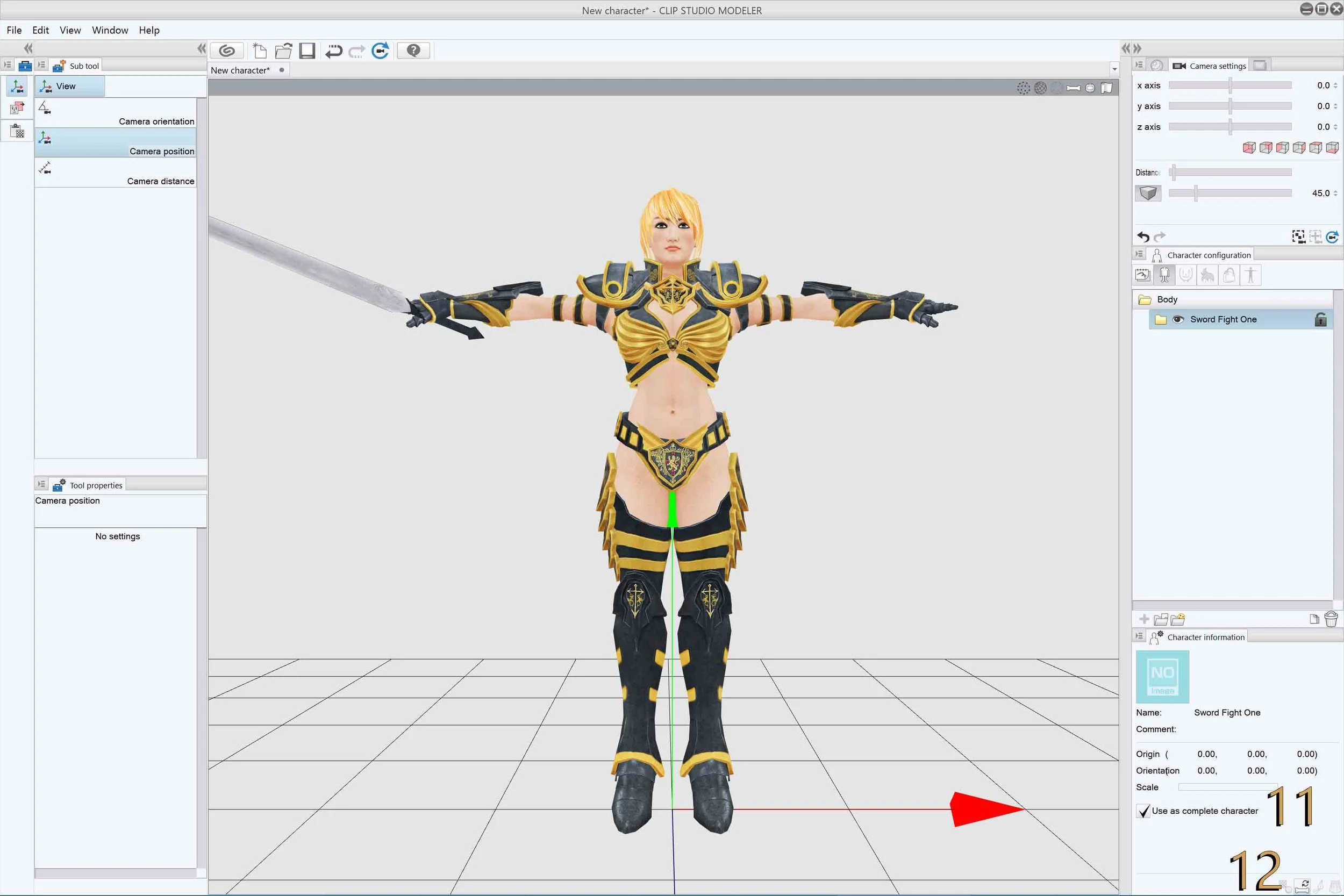Choose Camera distance sub tool
This screenshot has width=1344, height=896.
pyautogui.click(x=116, y=172)
